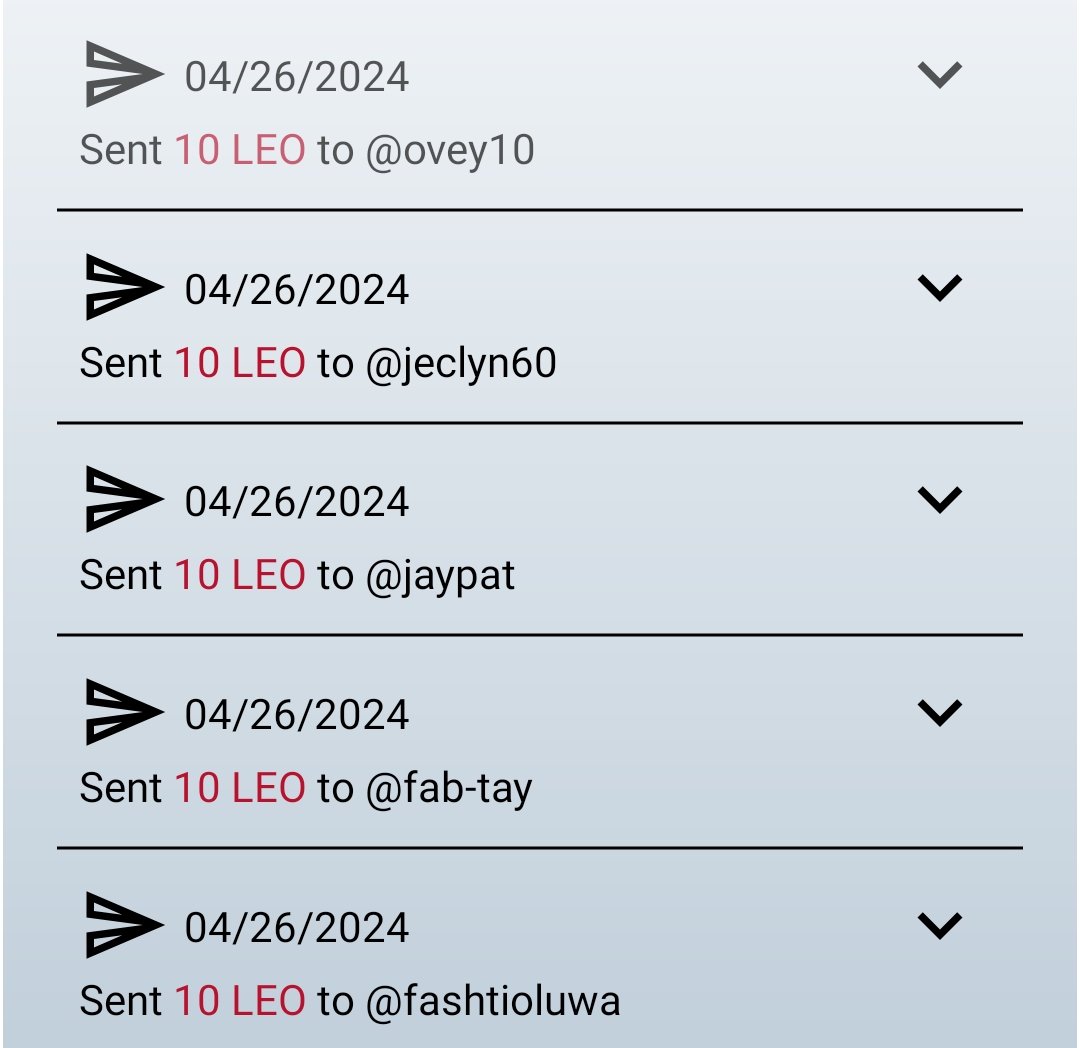Open the chevron for the @fab-tay transfer

[939, 712]
